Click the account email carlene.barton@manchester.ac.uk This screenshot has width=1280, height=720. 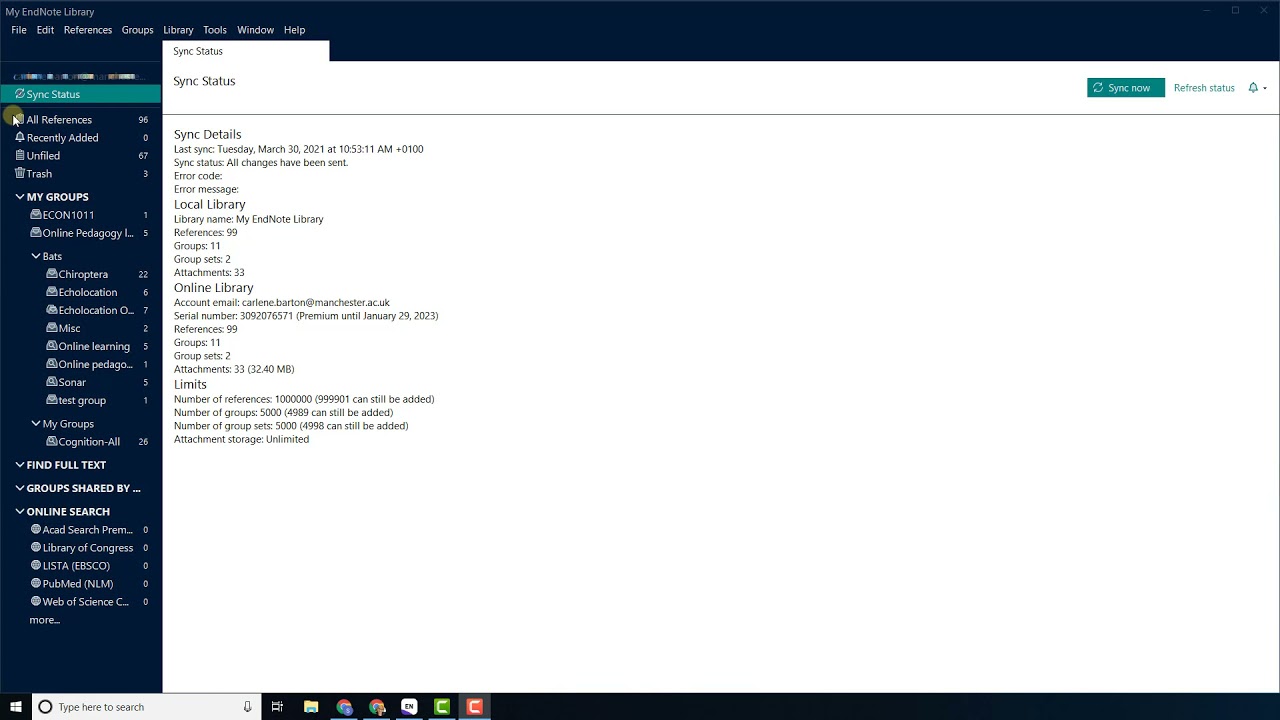point(316,302)
